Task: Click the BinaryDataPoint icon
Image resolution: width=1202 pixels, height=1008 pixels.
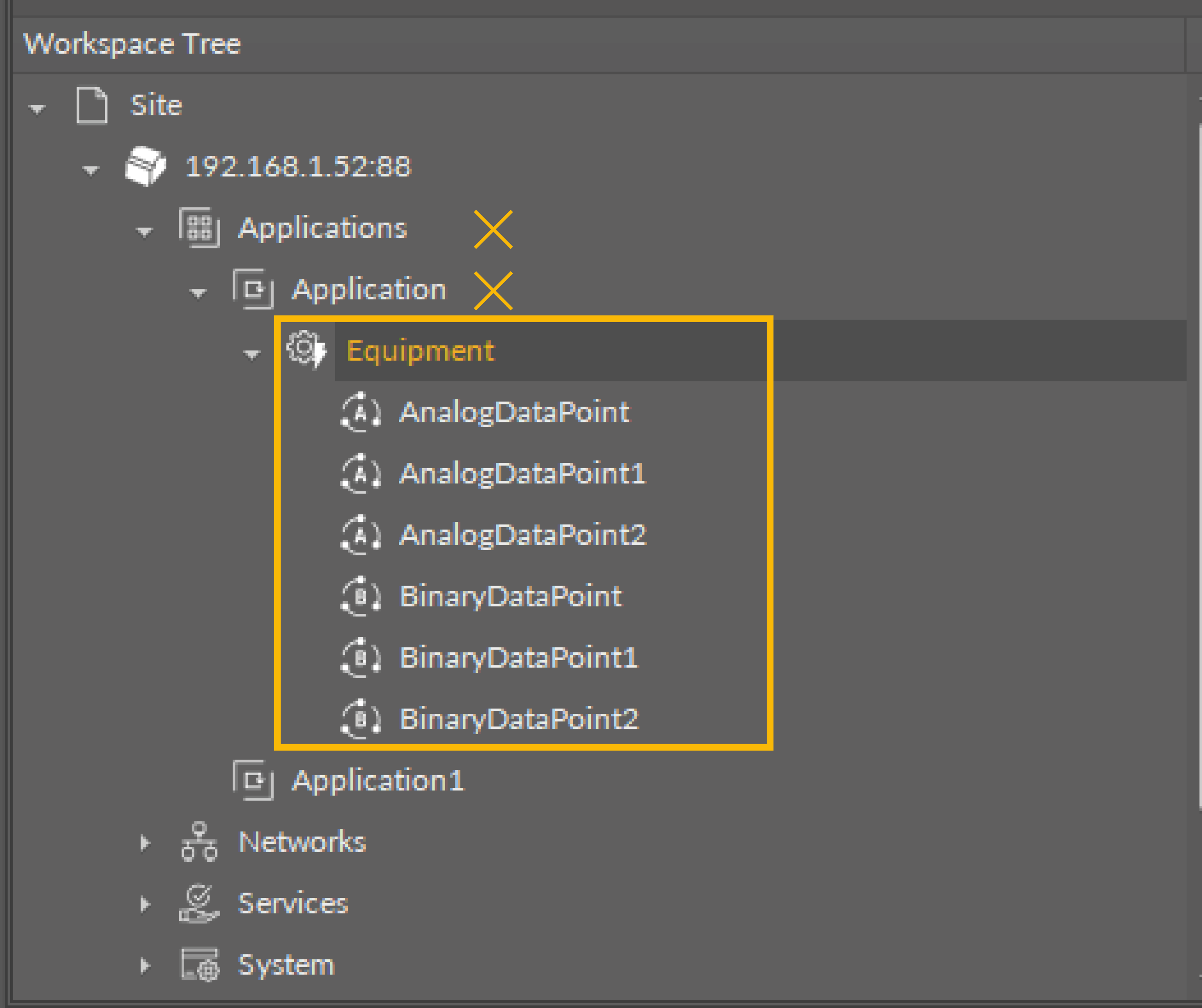Action: pyautogui.click(x=360, y=596)
